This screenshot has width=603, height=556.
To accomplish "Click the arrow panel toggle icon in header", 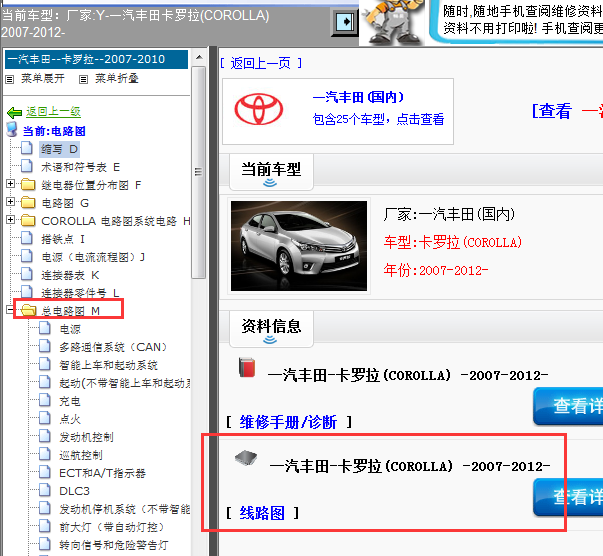I will [345, 22].
